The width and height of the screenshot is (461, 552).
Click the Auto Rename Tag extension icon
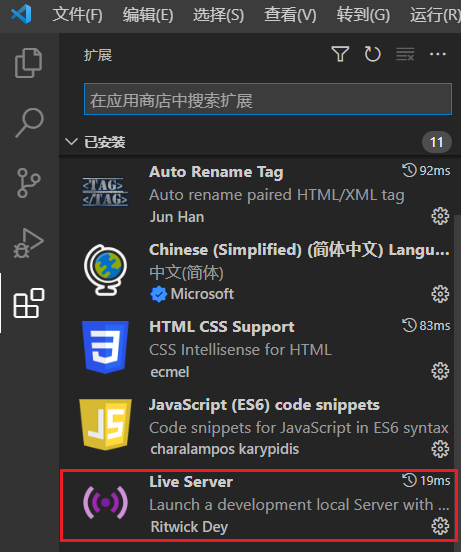coord(105,192)
